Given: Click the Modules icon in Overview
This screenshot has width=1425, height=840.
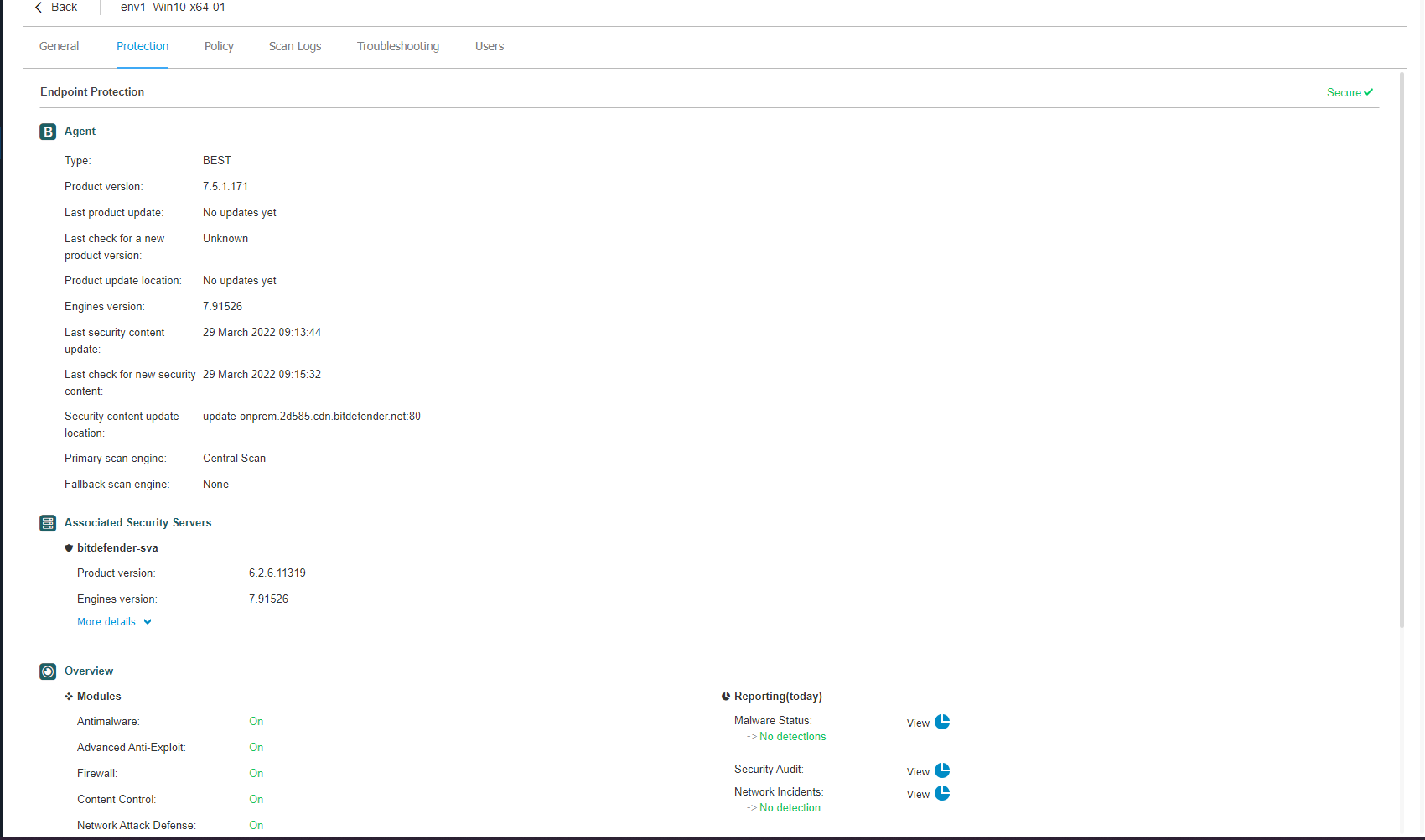Looking at the screenshot, I should click(x=69, y=697).
